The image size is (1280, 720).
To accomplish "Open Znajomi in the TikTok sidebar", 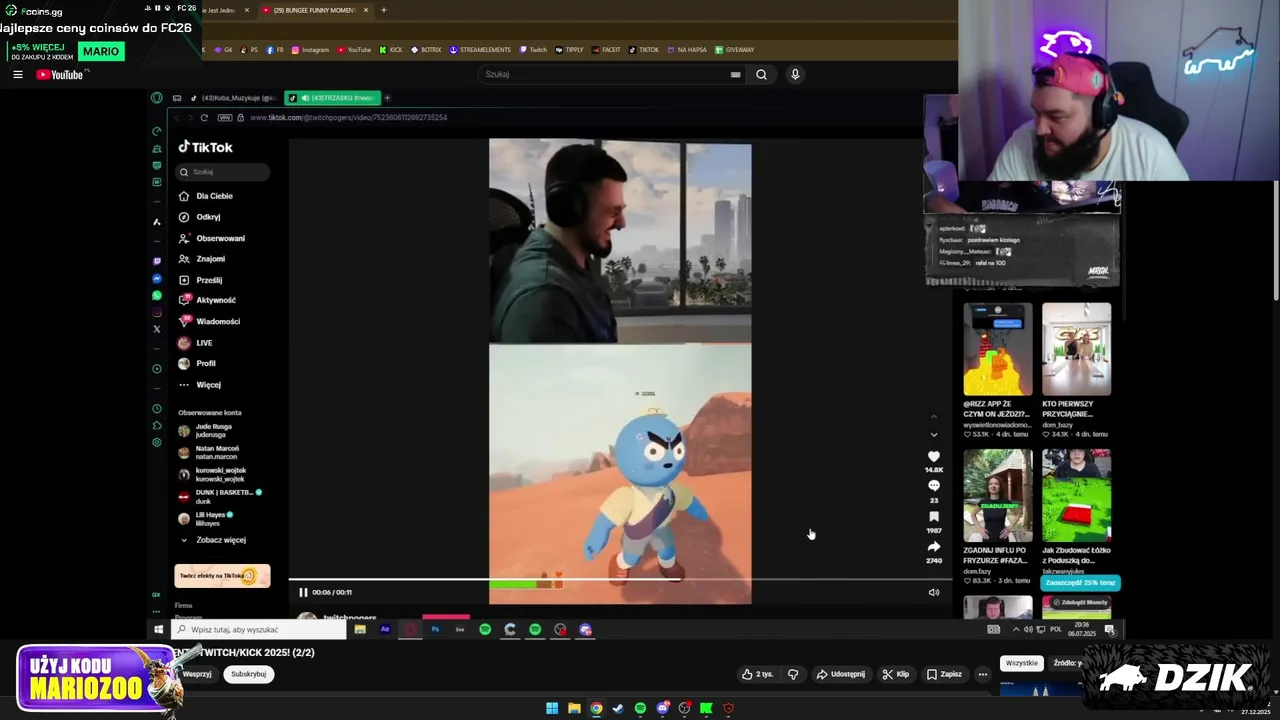I will point(202,259).
